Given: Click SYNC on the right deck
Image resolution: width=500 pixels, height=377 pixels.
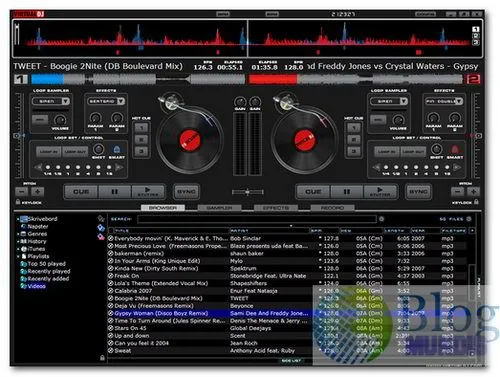Looking at the screenshot, I should pos(418,192).
